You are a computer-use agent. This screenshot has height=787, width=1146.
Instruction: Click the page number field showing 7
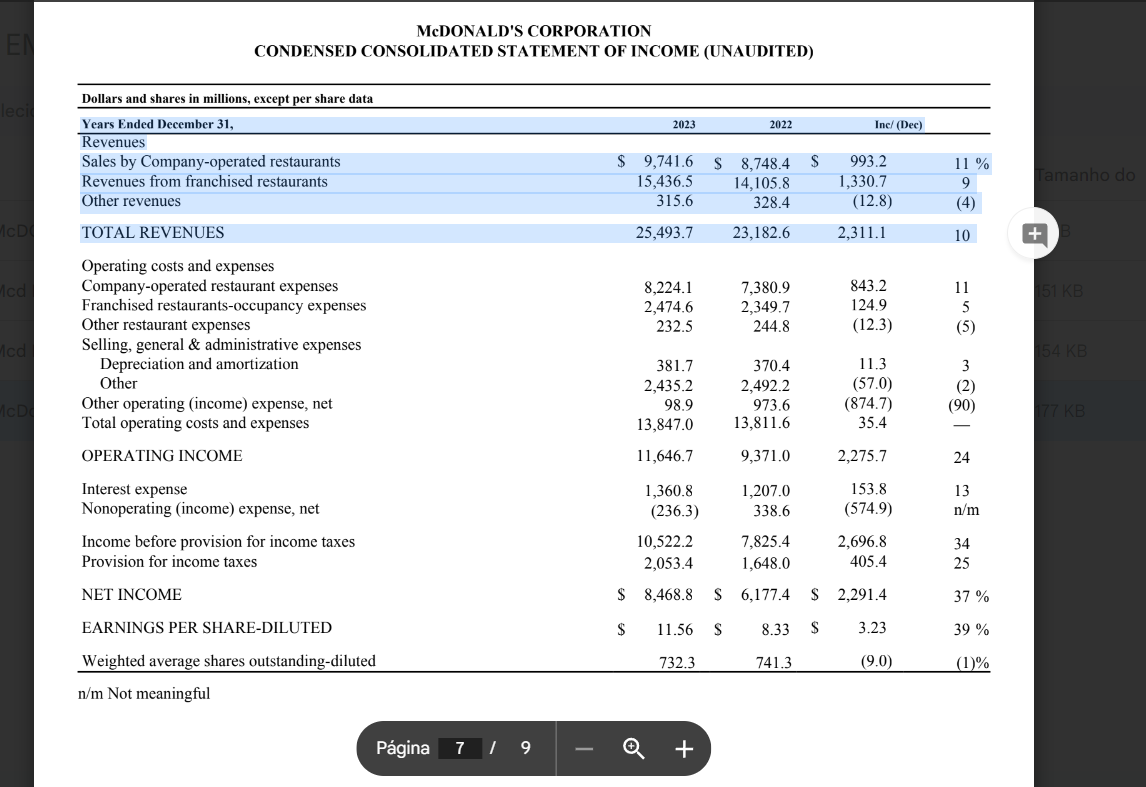coord(460,748)
